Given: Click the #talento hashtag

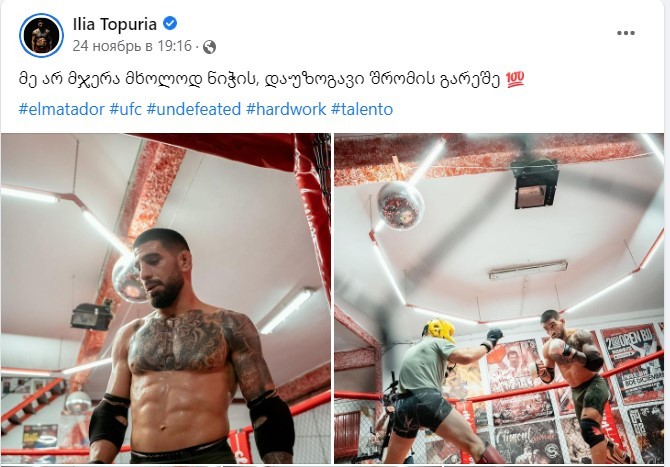Looking at the screenshot, I should 362,109.
